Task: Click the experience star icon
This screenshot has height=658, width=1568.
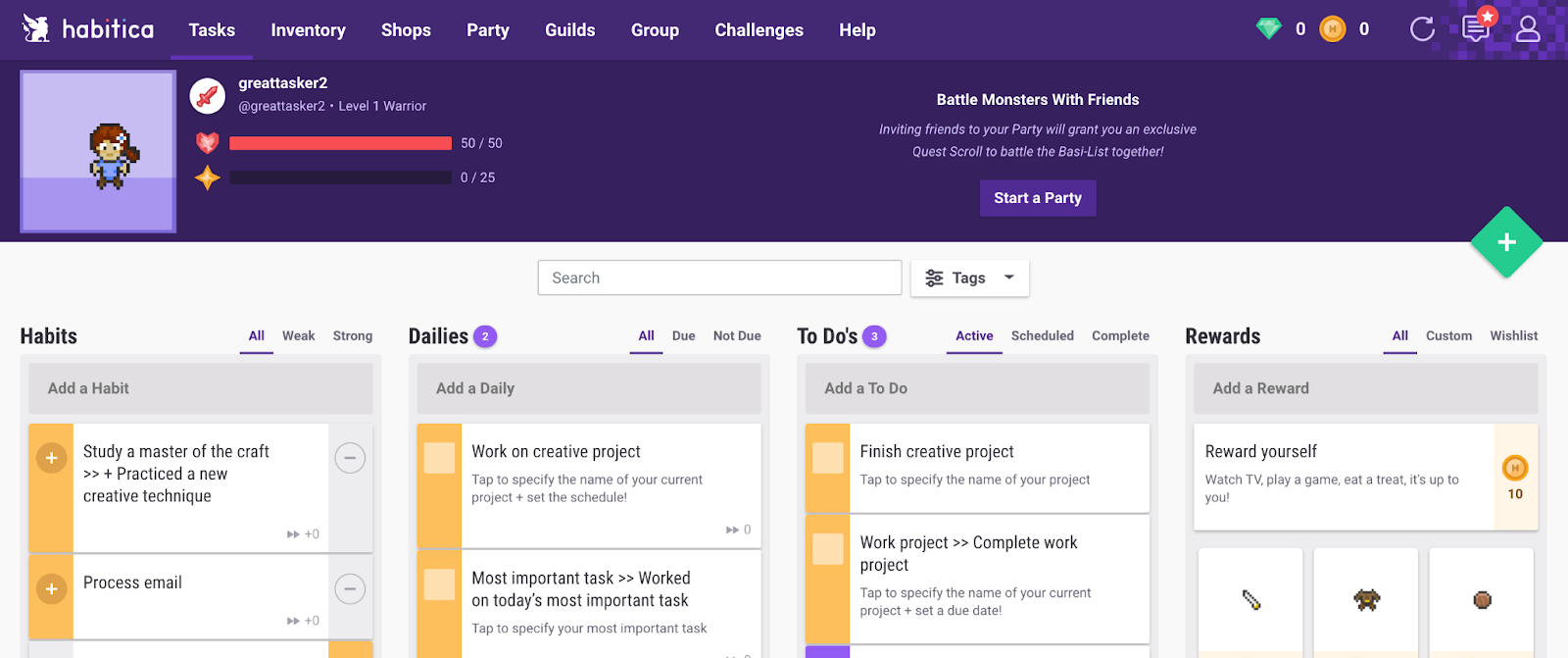Action: coord(207,177)
